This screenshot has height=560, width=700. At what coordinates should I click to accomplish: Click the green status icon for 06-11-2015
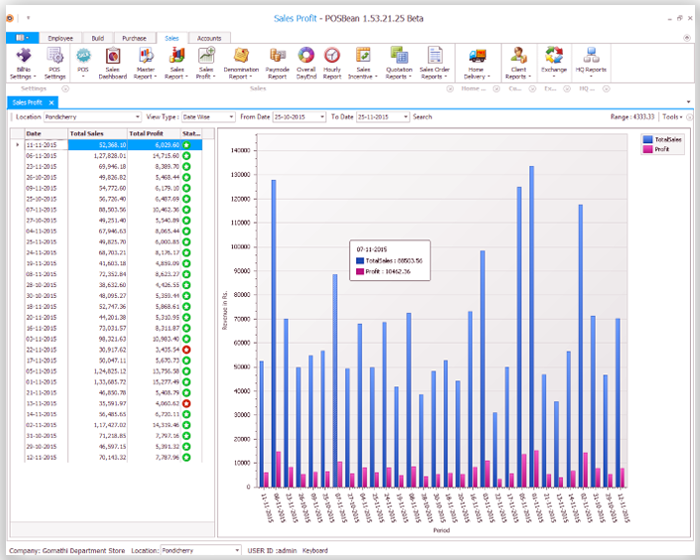click(187, 156)
